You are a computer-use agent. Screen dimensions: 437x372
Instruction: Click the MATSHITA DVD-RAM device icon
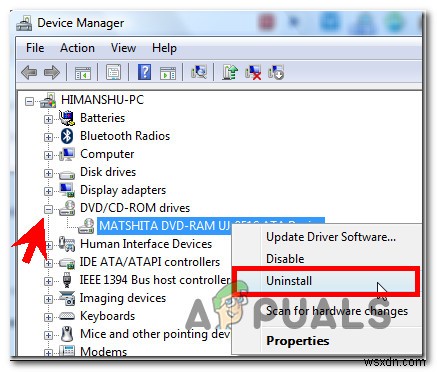point(86,226)
